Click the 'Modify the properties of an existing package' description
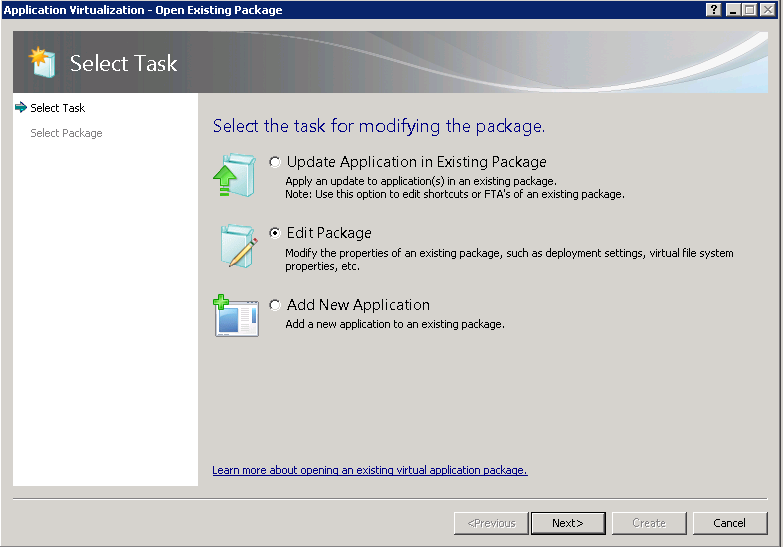This screenshot has width=783, height=547. point(509,259)
